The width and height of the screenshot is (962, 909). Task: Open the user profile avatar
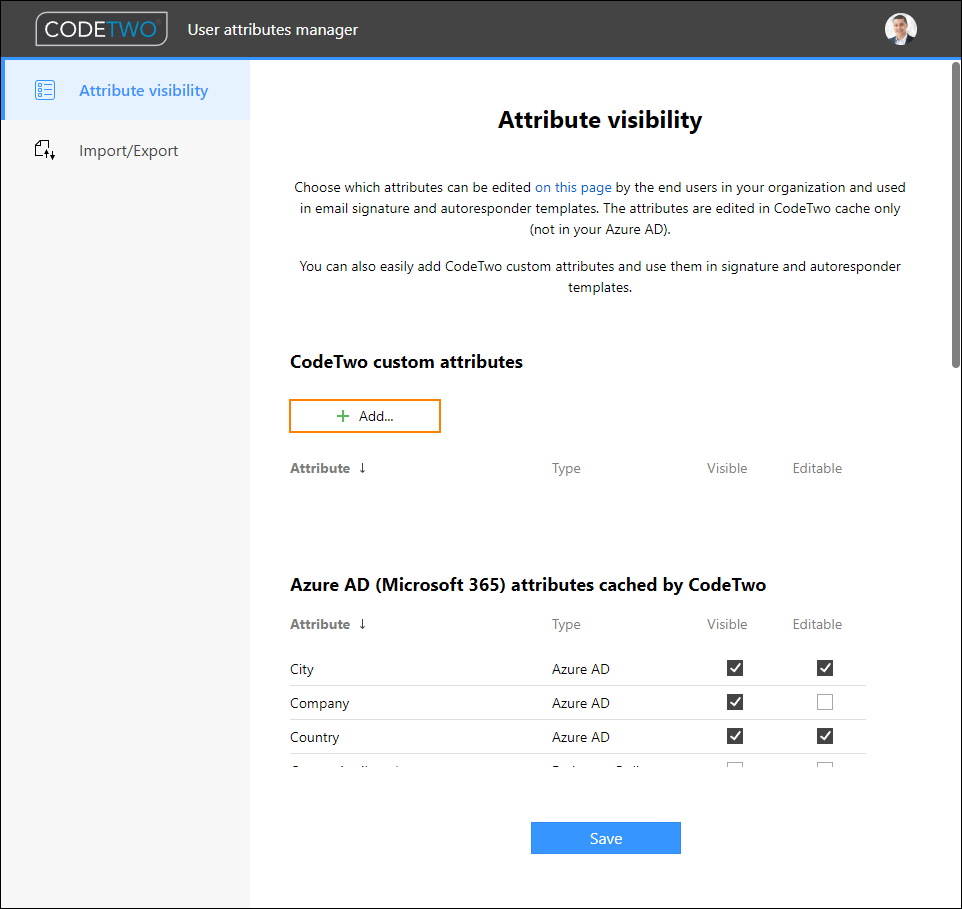(901, 29)
